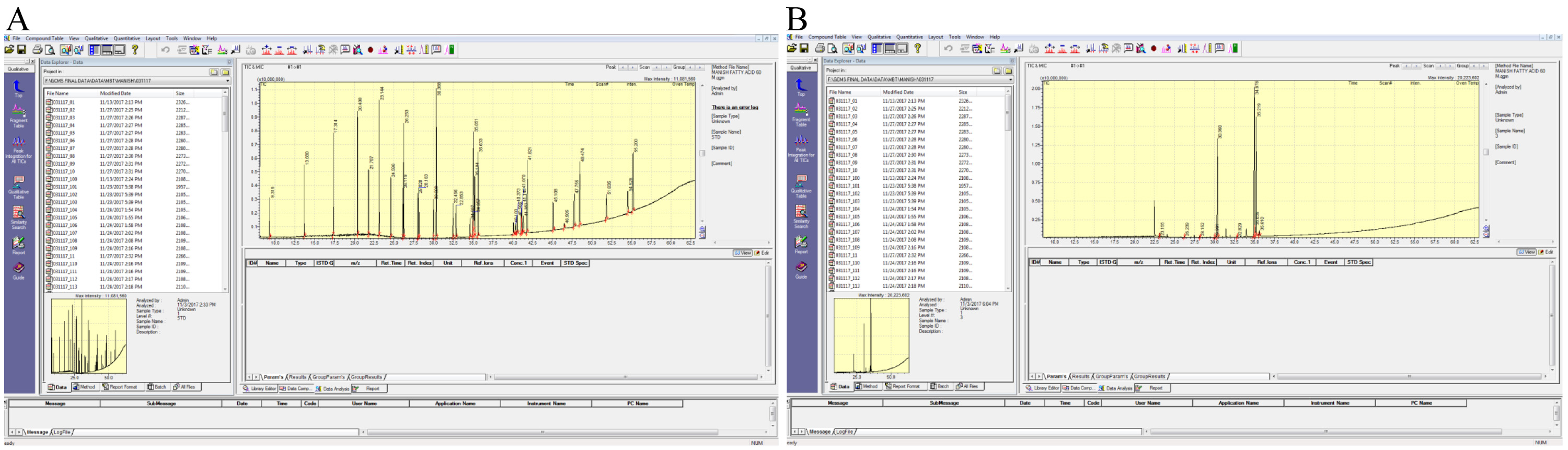Click the Save disk icon in panel B toolbar
Image resolution: width=1568 pixels, height=450 pixels.
point(805,49)
